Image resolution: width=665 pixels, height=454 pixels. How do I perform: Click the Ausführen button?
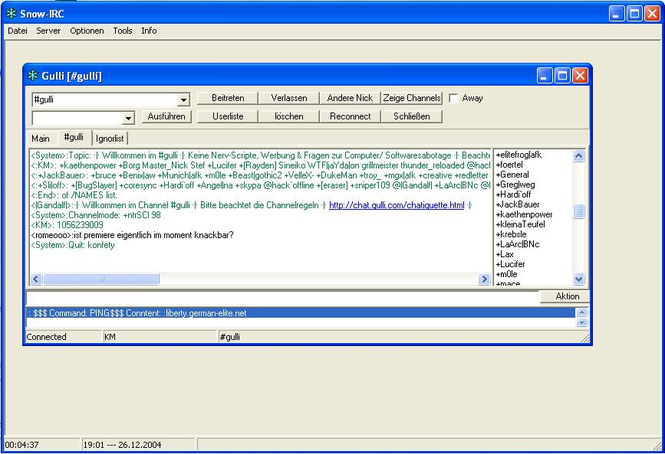point(166,116)
